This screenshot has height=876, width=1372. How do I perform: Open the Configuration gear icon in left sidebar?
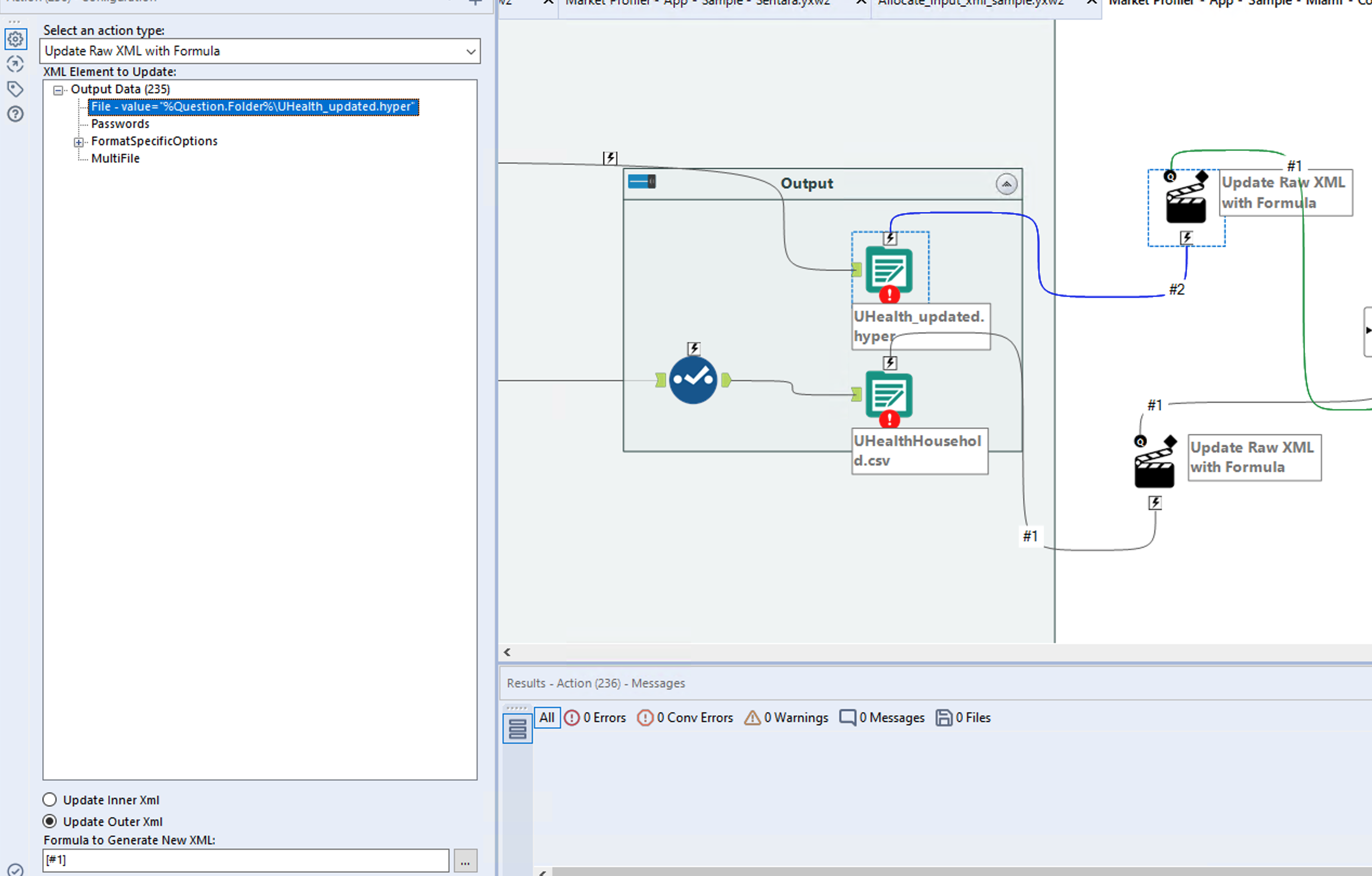coord(15,39)
